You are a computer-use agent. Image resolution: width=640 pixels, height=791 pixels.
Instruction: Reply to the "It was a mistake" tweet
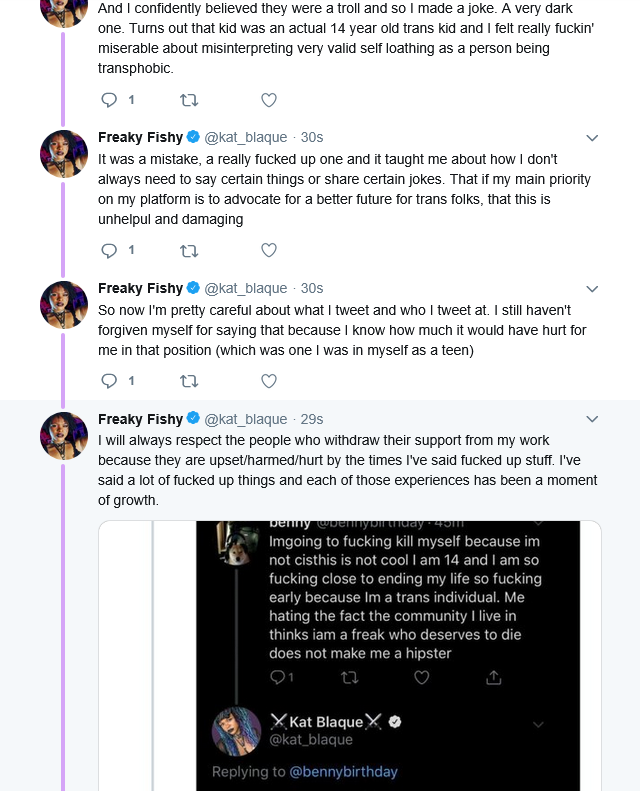pyautogui.click(x=110, y=250)
